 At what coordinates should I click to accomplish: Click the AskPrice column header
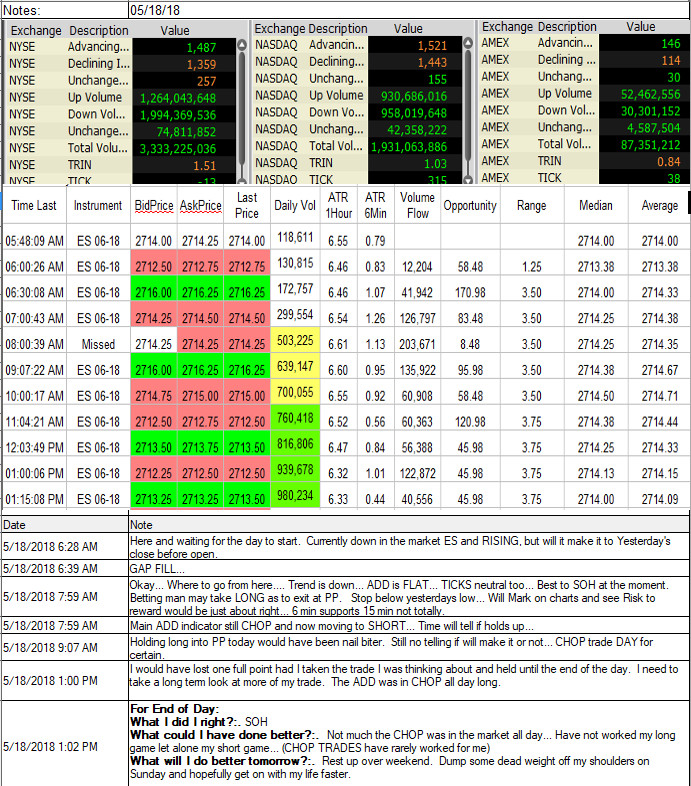click(201, 206)
